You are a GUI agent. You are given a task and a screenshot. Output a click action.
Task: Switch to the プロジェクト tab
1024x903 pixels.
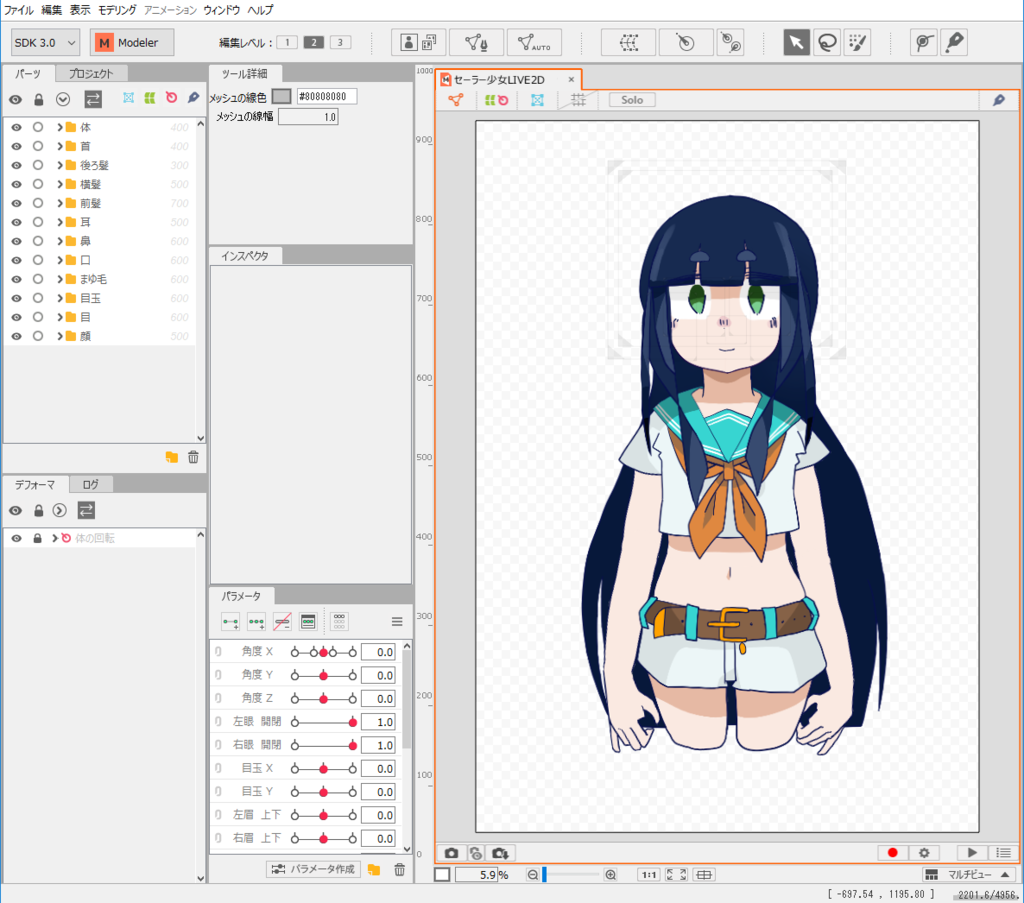[x=91, y=74]
